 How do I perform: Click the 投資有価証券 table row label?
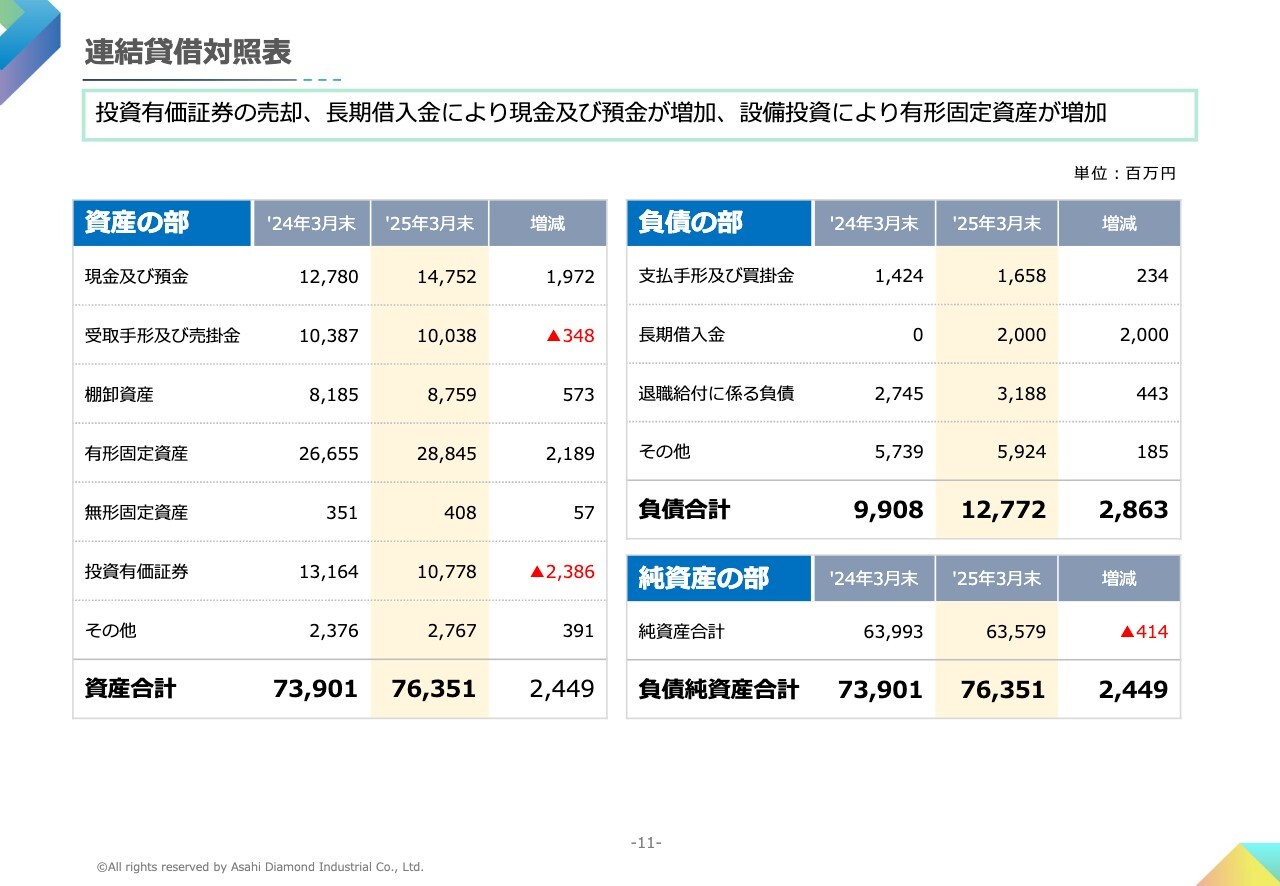(x=136, y=572)
